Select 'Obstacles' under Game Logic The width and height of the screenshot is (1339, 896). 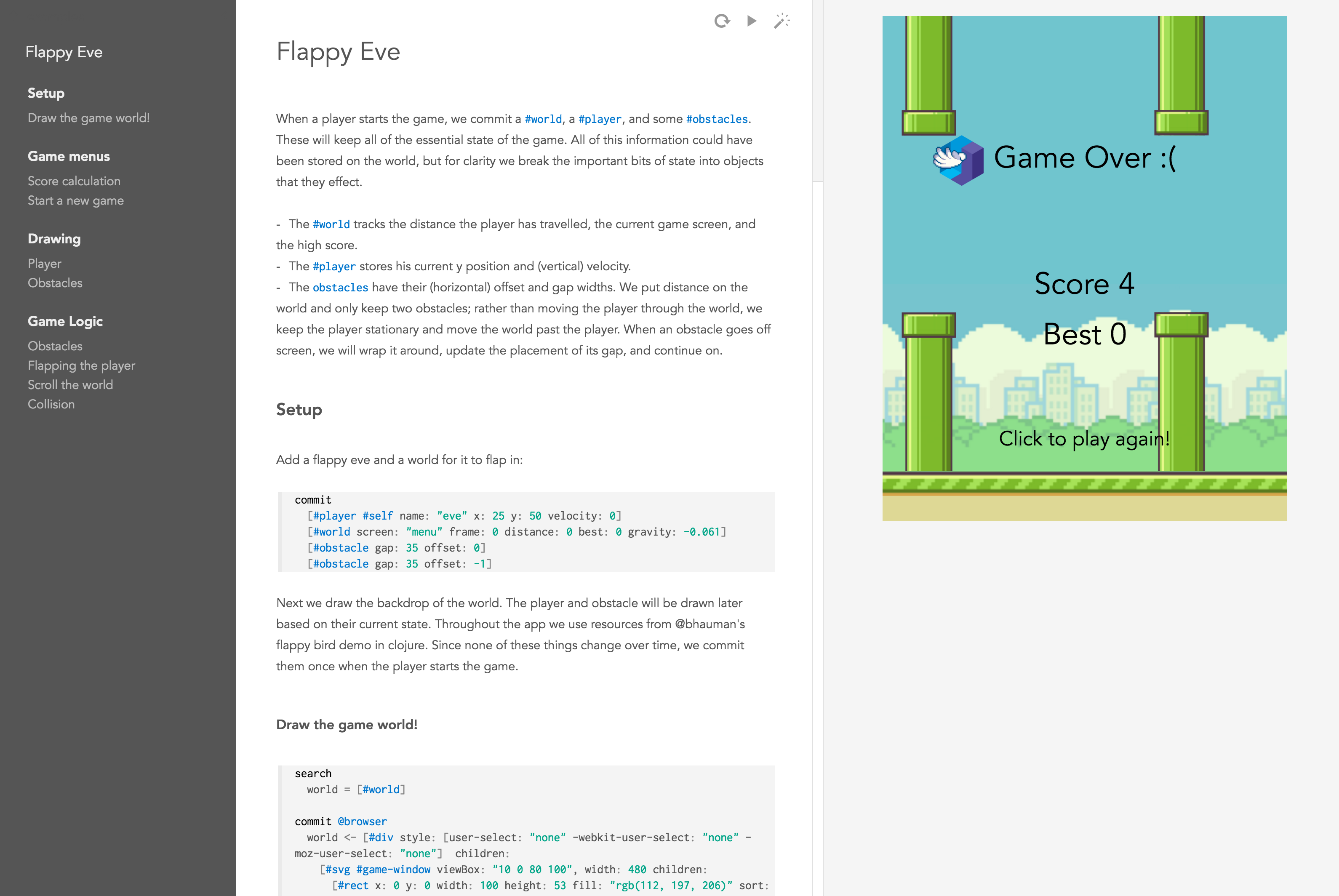click(x=55, y=346)
